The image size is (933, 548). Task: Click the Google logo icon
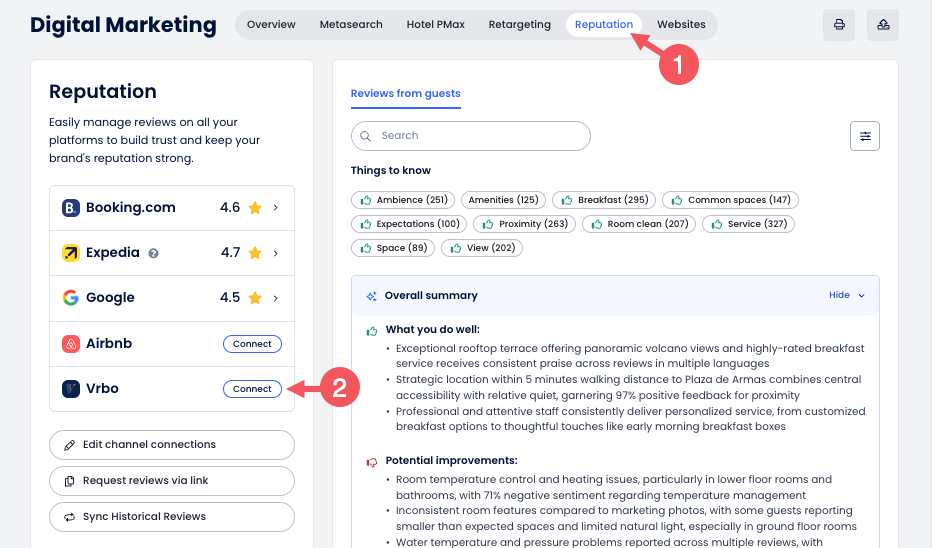[x=71, y=298]
